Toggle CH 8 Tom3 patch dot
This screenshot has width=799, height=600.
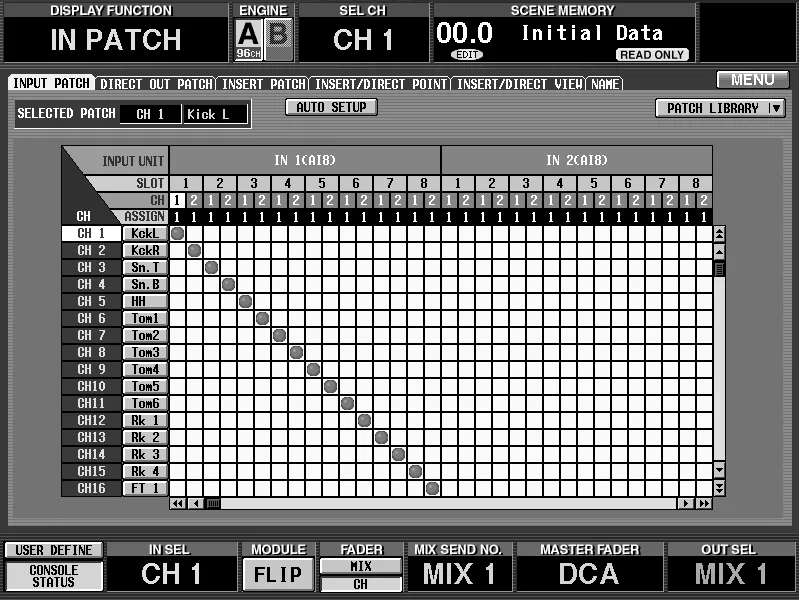[297, 352]
